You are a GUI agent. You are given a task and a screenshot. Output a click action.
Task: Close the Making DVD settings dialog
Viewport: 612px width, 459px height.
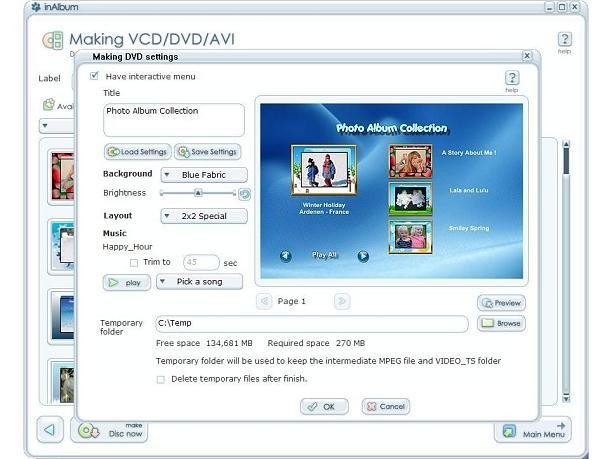(527, 55)
